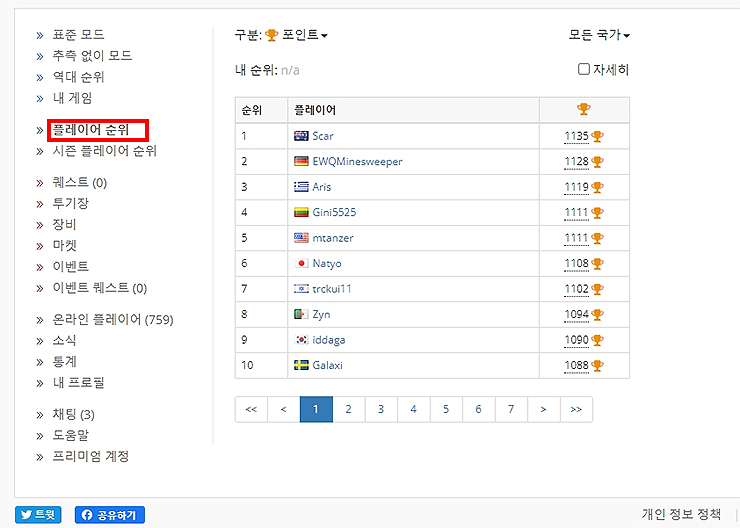Click the 1108 points value
The height and width of the screenshot is (528, 740).
click(x=577, y=264)
